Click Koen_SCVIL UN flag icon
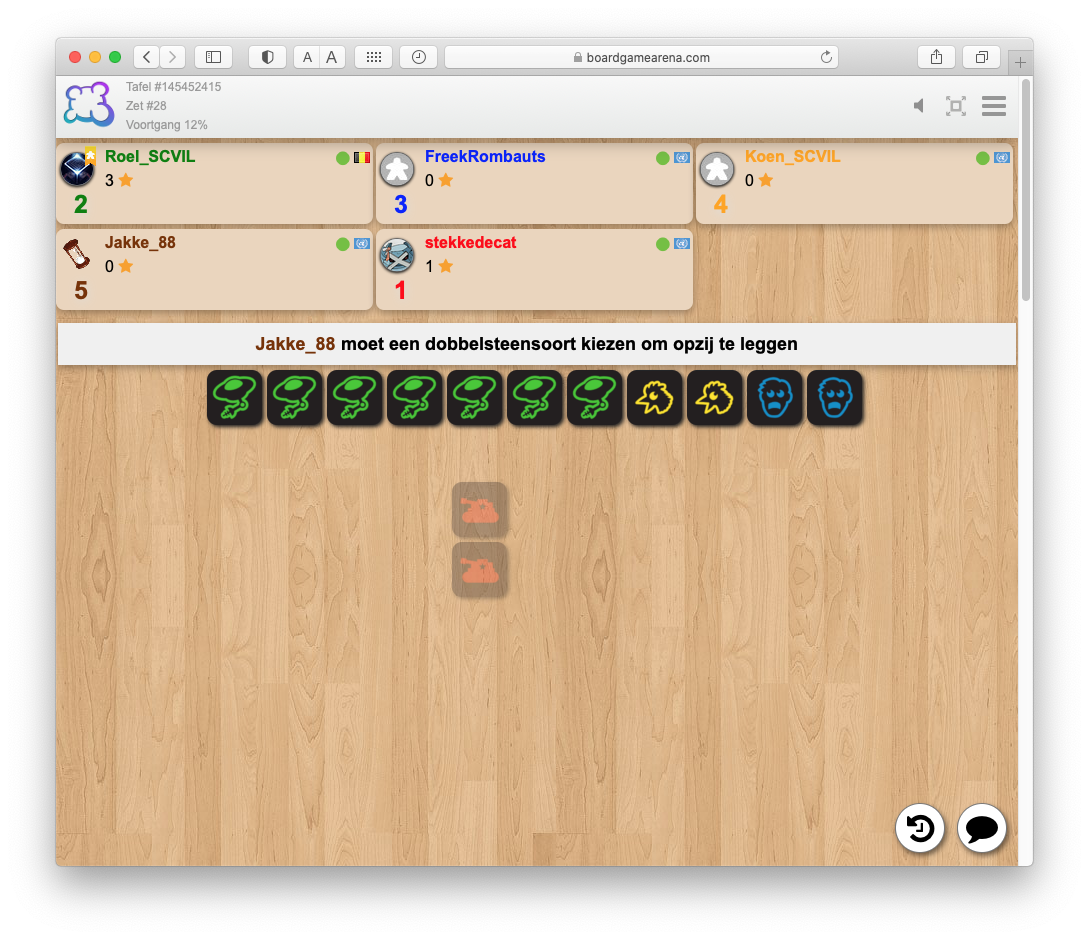Viewport: 1089px width, 940px height. click(1001, 158)
